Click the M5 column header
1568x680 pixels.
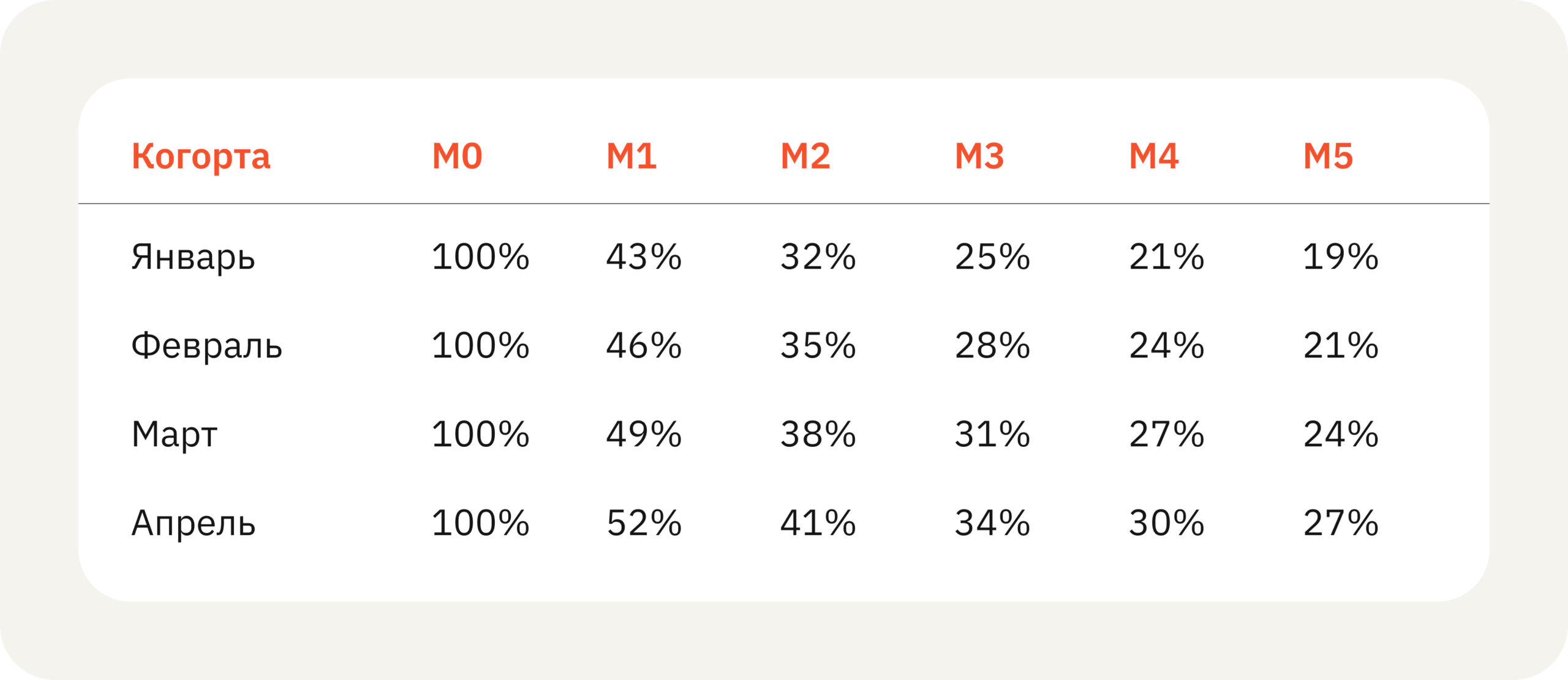coord(1328,156)
